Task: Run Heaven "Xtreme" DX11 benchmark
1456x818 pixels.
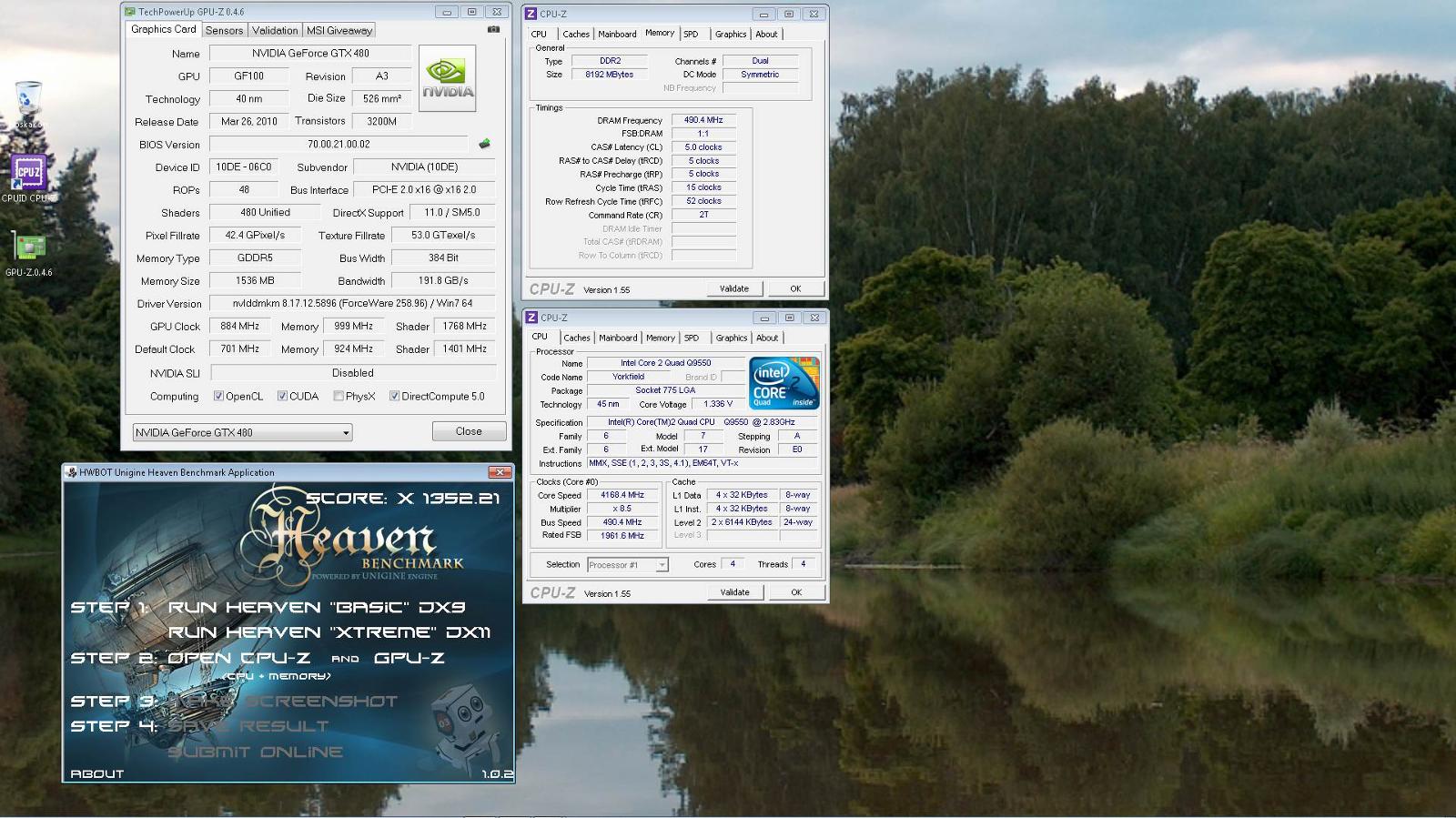Action: [329, 632]
